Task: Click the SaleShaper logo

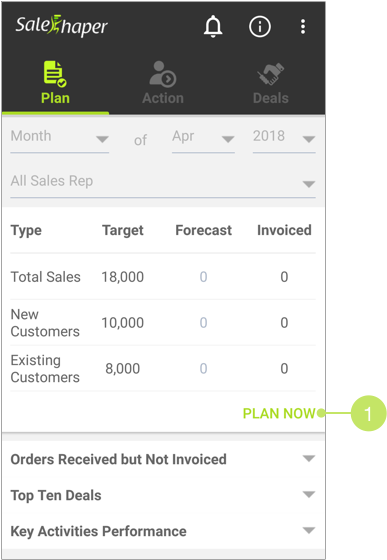Action: click(61, 26)
